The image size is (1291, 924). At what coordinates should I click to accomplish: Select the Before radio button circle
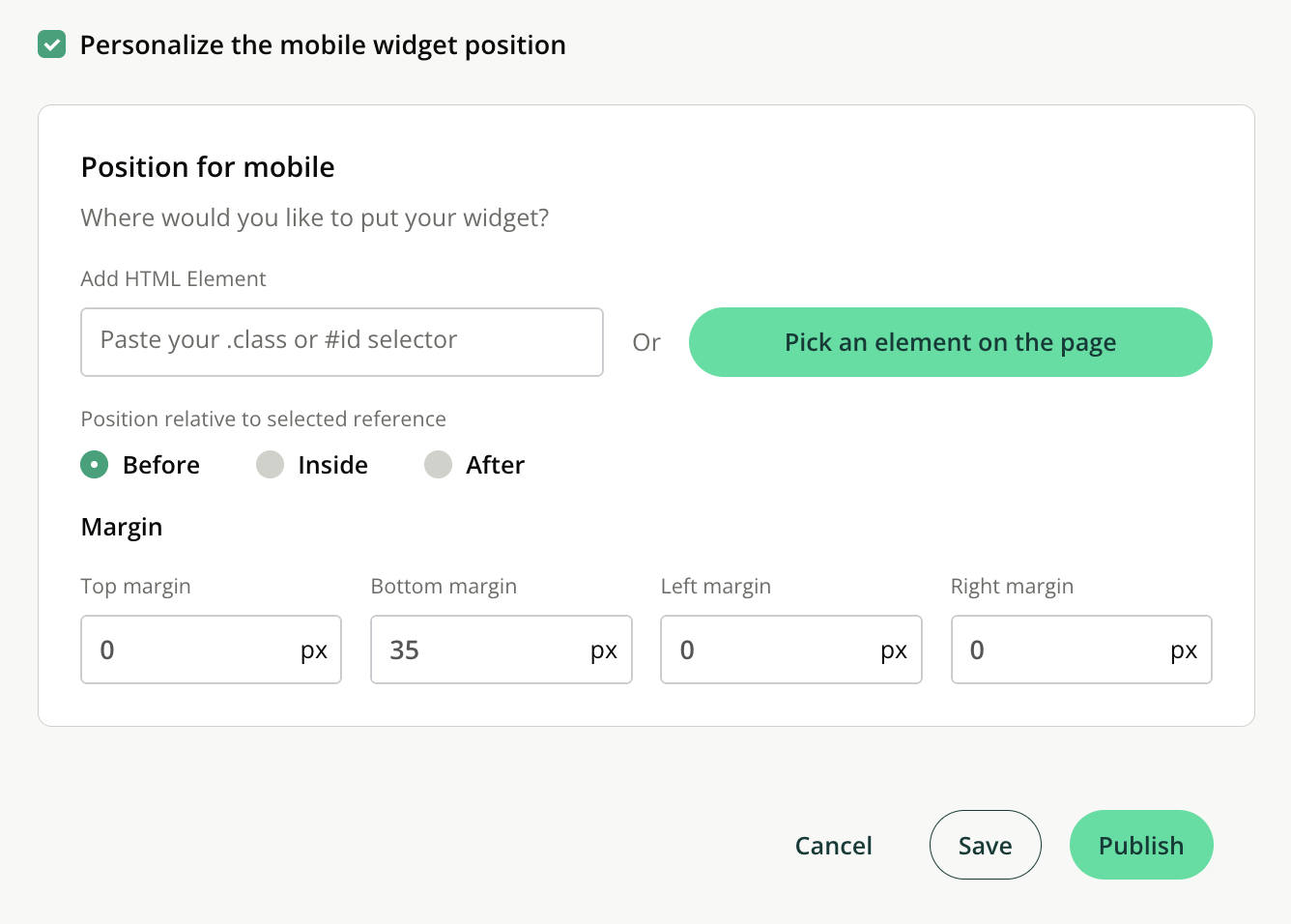tap(95, 465)
